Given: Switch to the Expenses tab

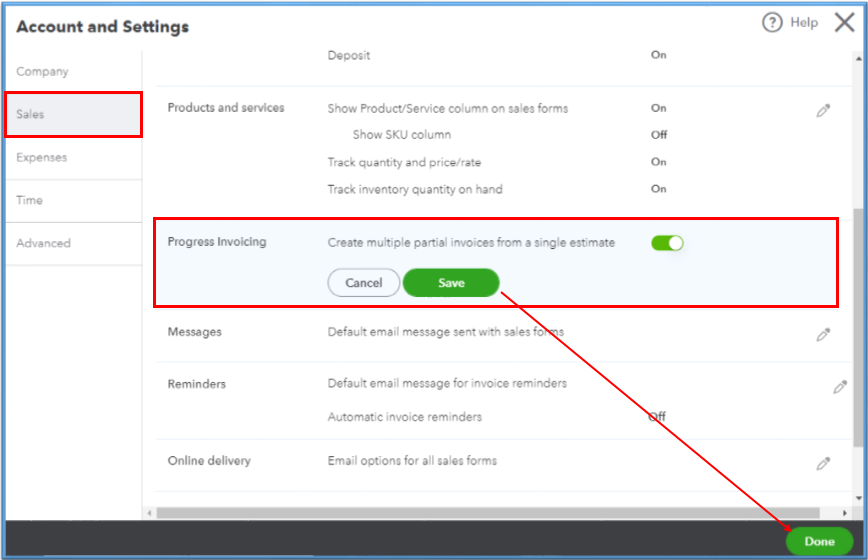Looking at the screenshot, I should [42, 158].
